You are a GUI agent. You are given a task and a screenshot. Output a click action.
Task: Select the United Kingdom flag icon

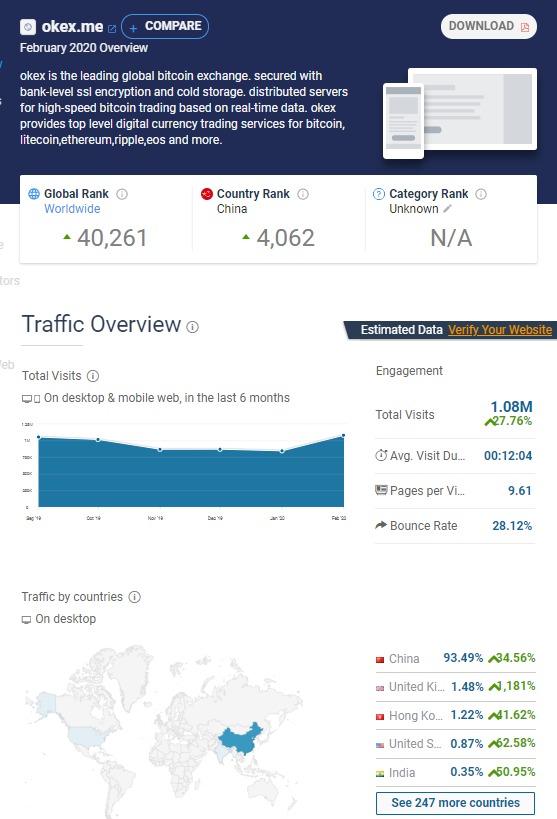[x=380, y=688]
